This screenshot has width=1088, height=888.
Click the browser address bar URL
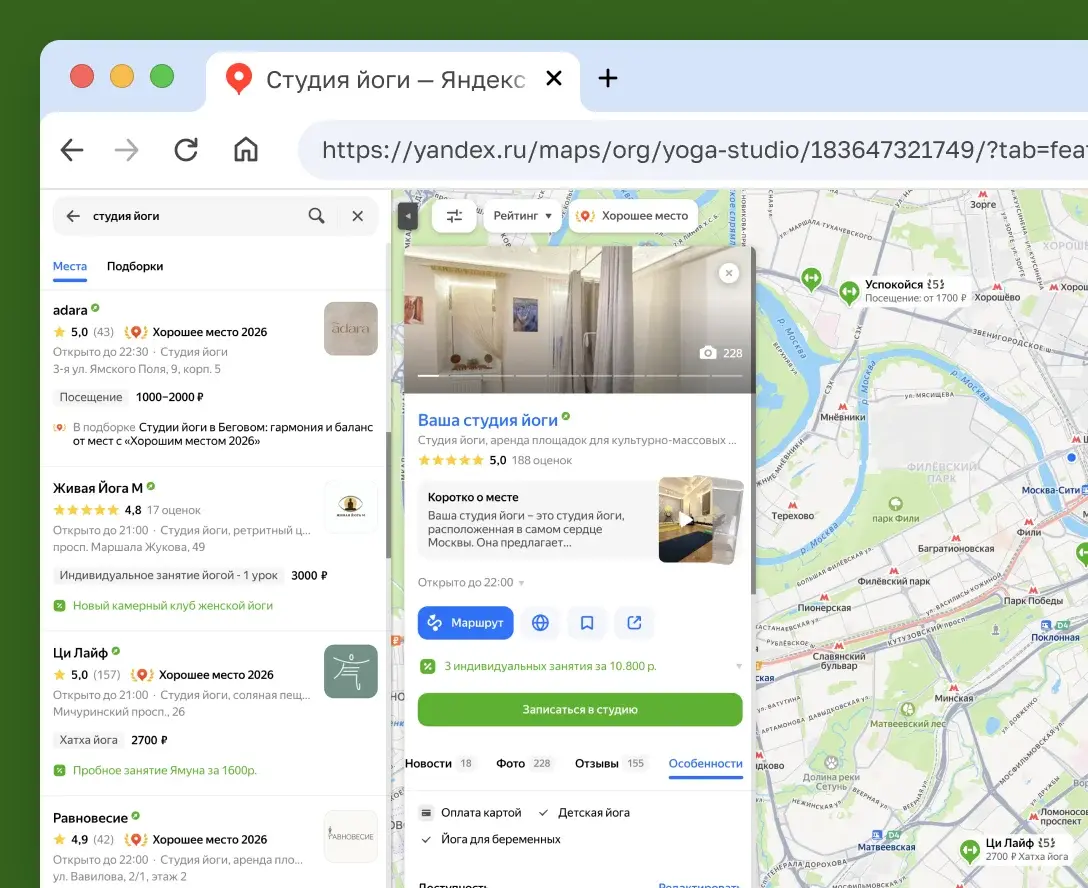[x=694, y=150]
